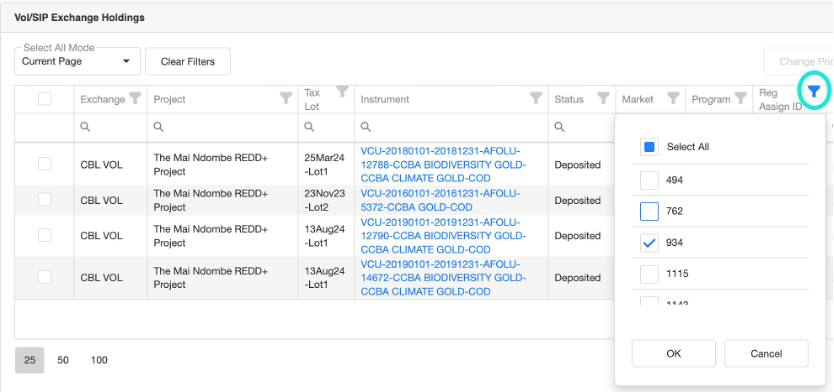The height and width of the screenshot is (392, 834).
Task: Open the Instrument column filter icon
Action: [x=536, y=98]
